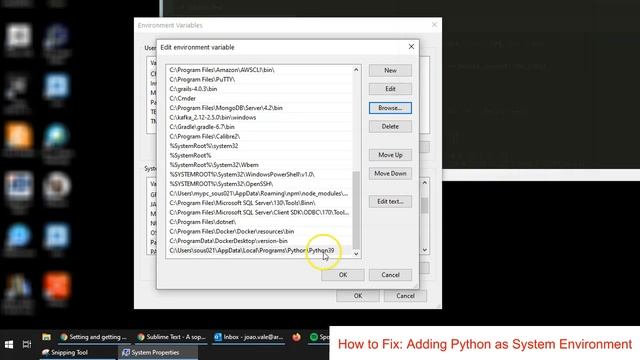
Task: Open the Outlook Inbox taskbar item
Action: [x=249, y=337]
